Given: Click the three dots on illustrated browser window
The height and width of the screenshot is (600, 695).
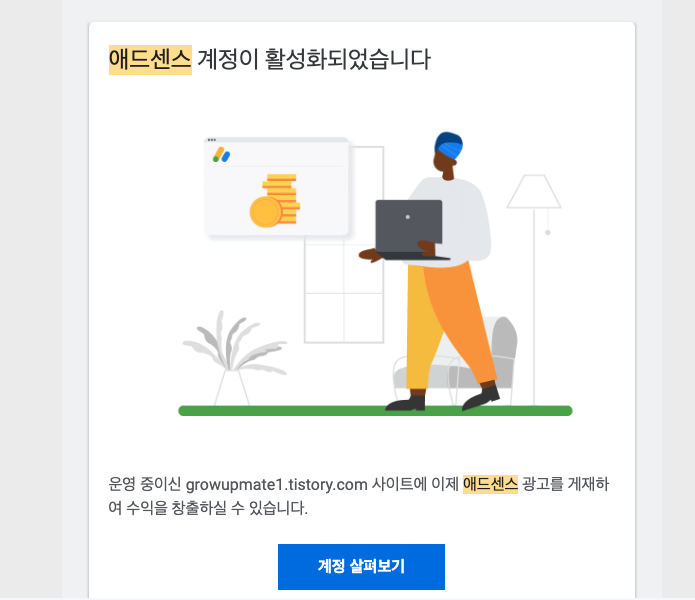Looking at the screenshot, I should coord(212,140).
